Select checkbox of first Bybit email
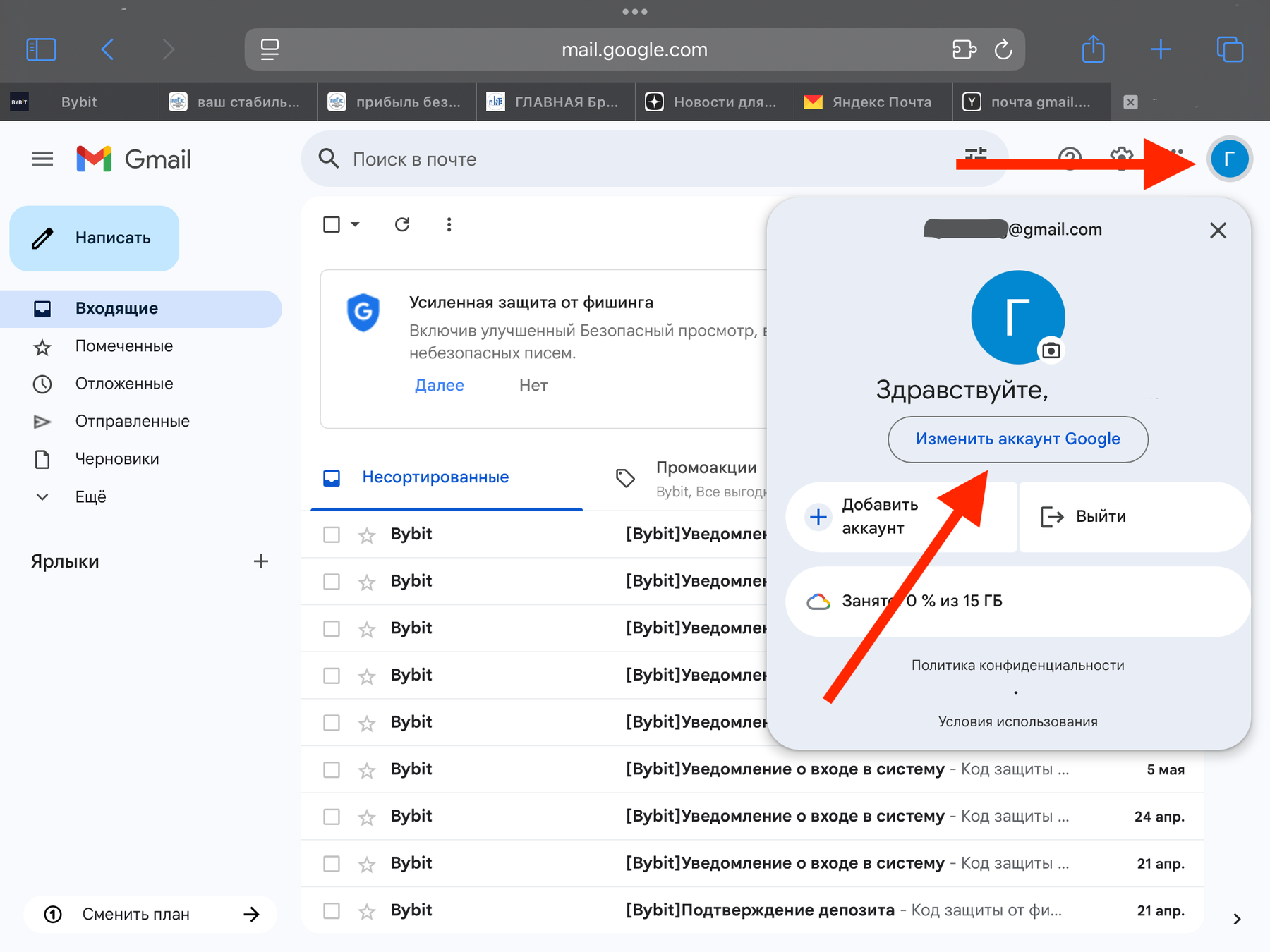 [332, 535]
